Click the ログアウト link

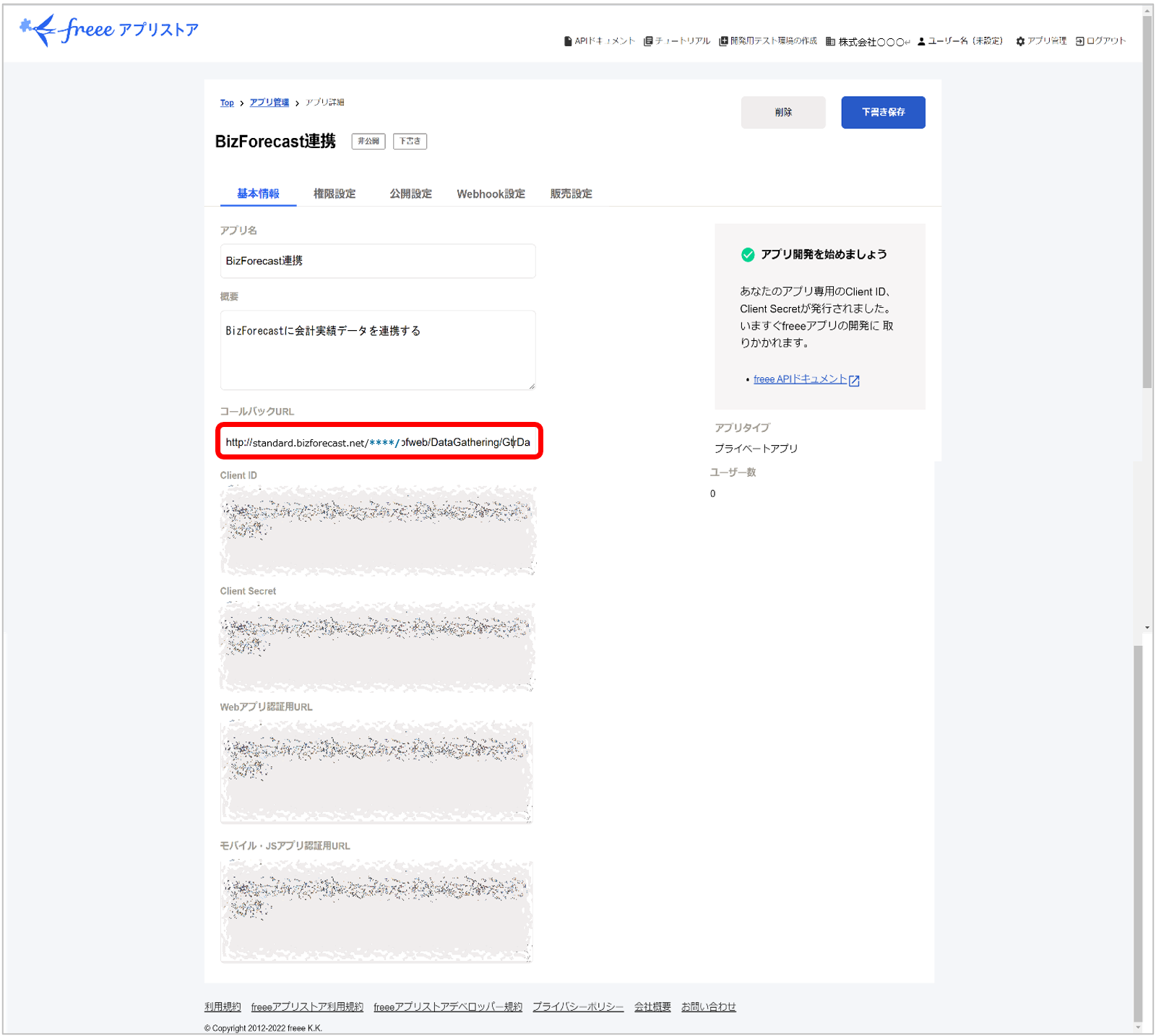coord(1100,41)
